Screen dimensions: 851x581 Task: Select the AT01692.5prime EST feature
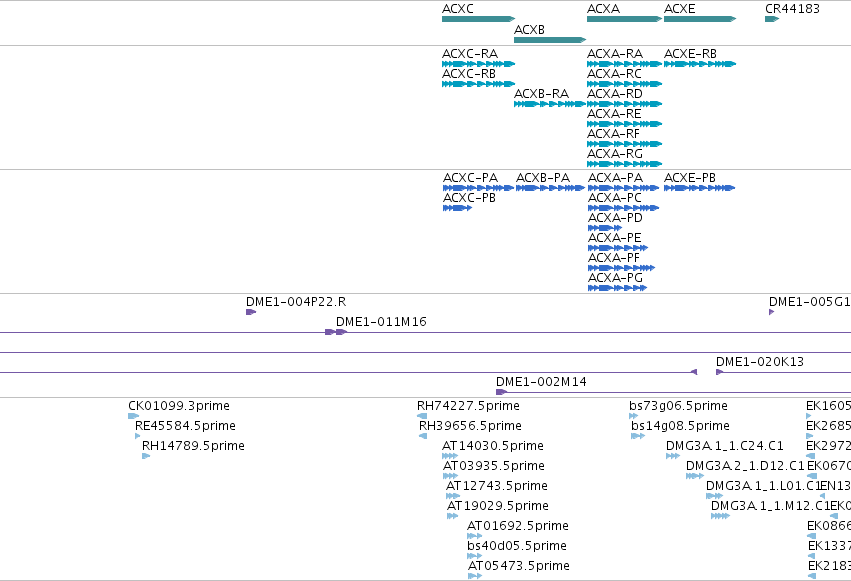click(474, 536)
